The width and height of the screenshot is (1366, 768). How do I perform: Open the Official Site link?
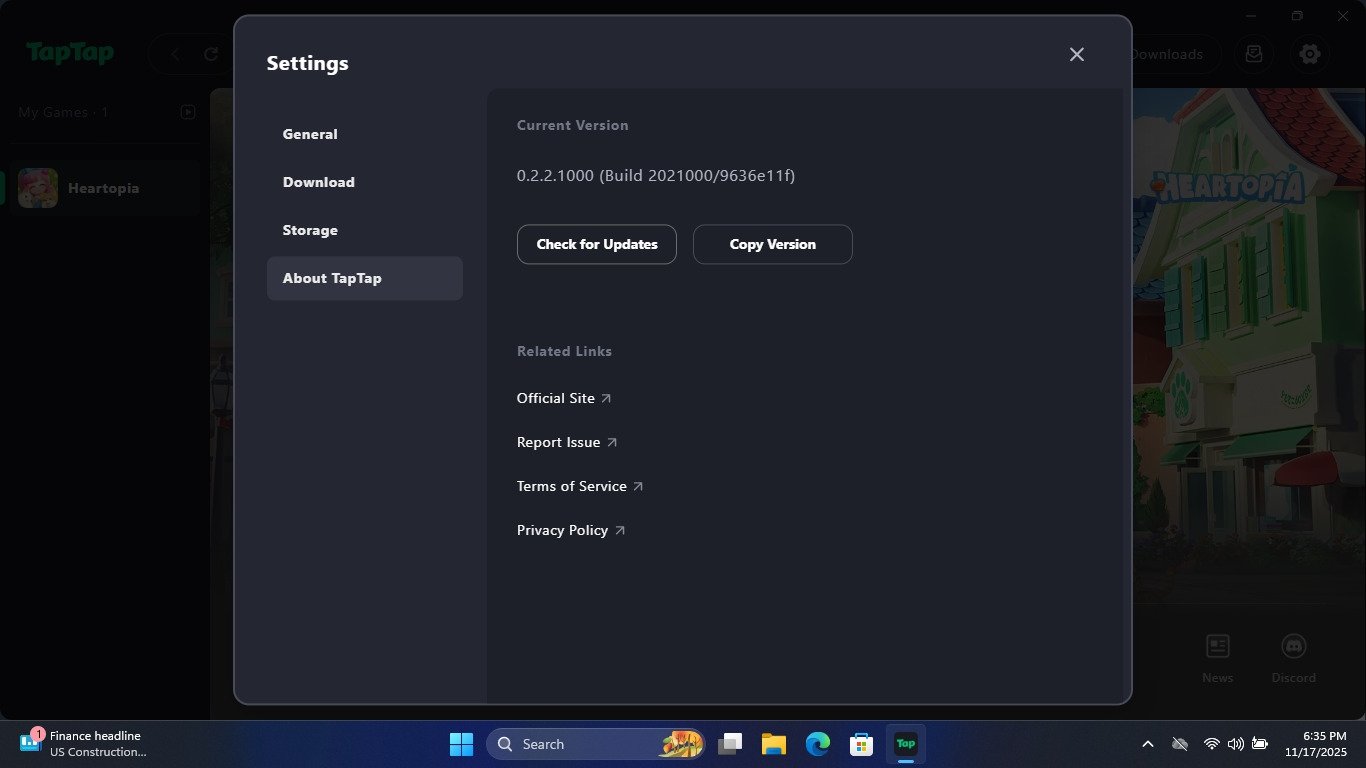tap(555, 398)
